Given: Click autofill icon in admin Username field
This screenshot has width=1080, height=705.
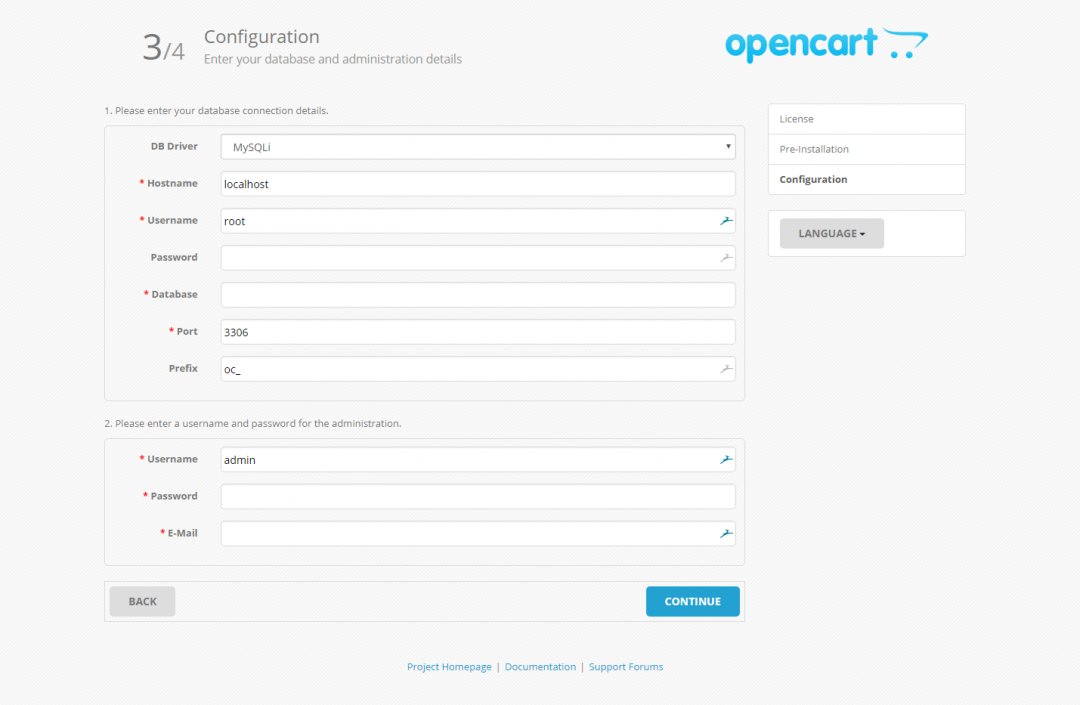Looking at the screenshot, I should click(726, 460).
